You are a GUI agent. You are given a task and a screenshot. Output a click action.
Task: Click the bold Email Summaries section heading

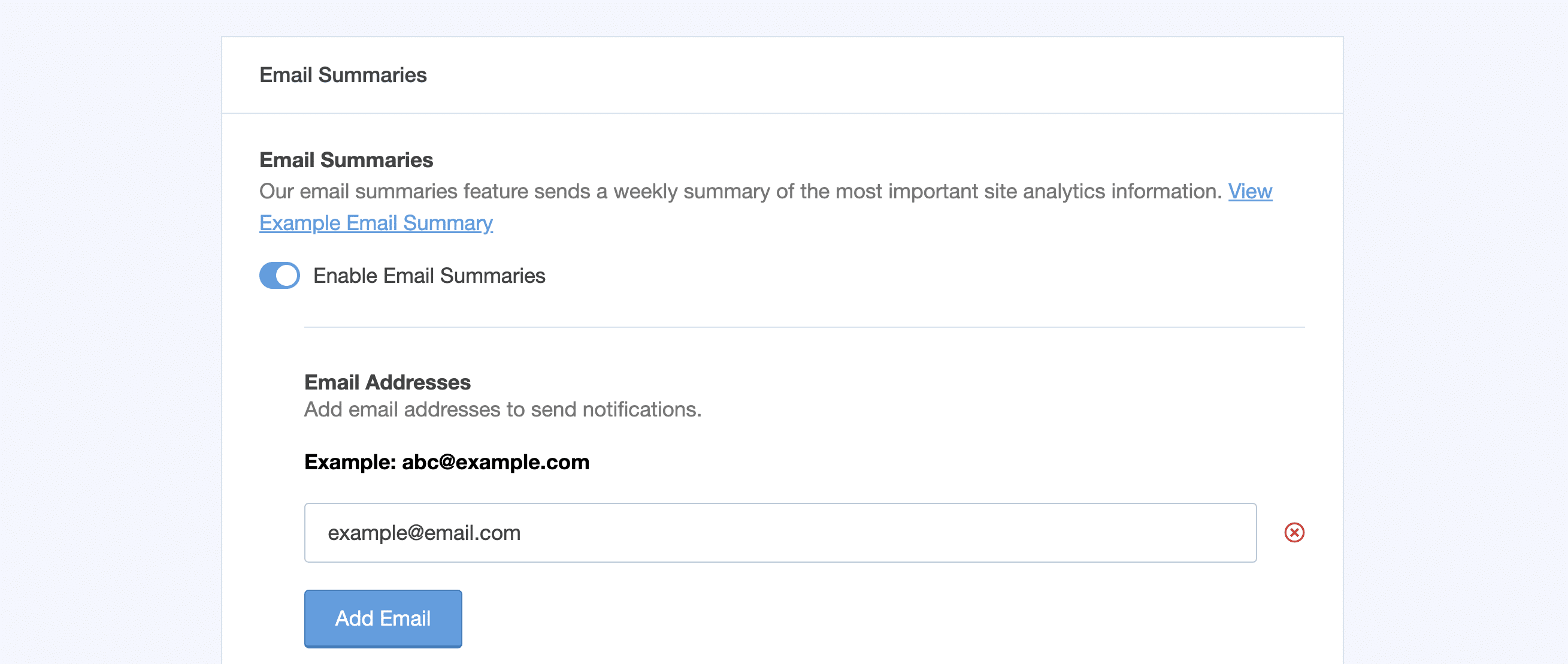[346, 159]
